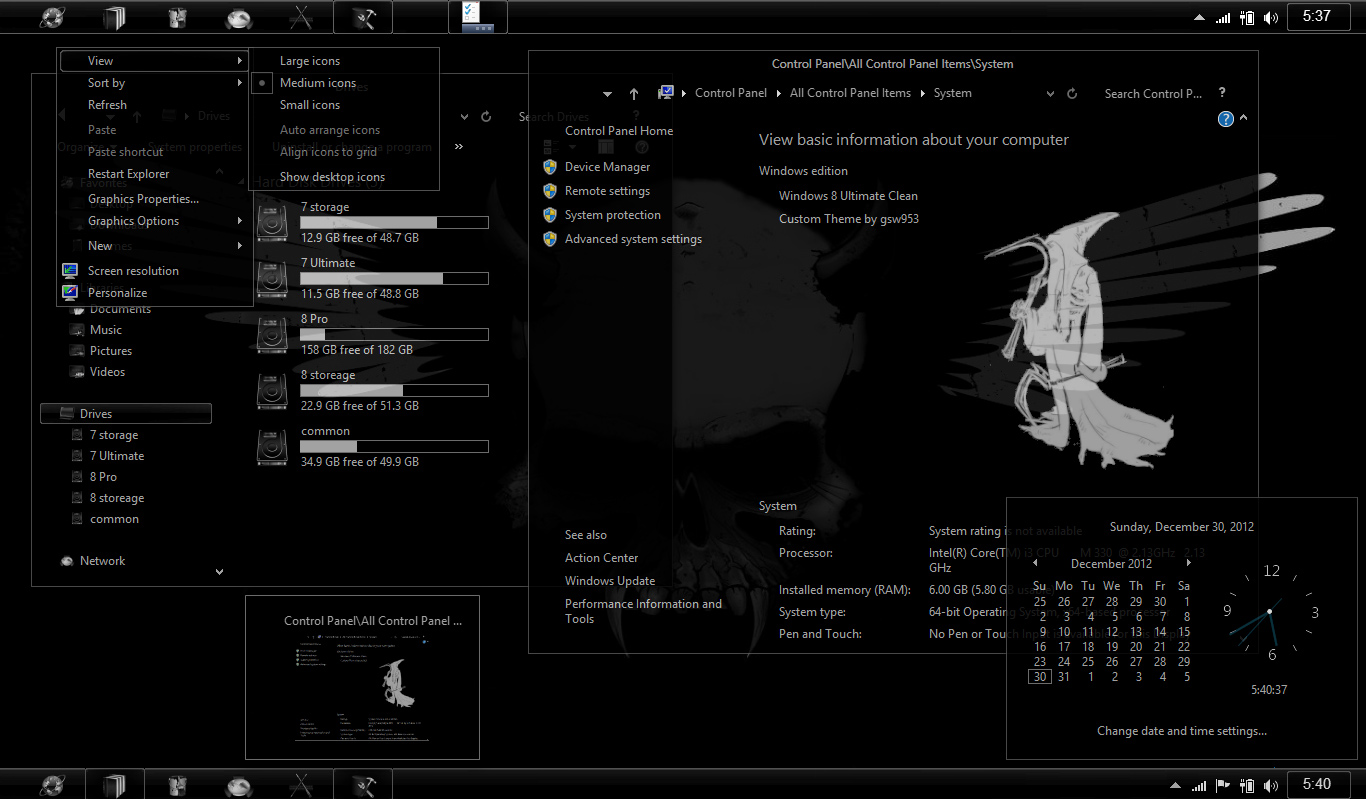The width and height of the screenshot is (1366, 799).
Task: Toggle Align icons to grid
Action: click(x=328, y=152)
